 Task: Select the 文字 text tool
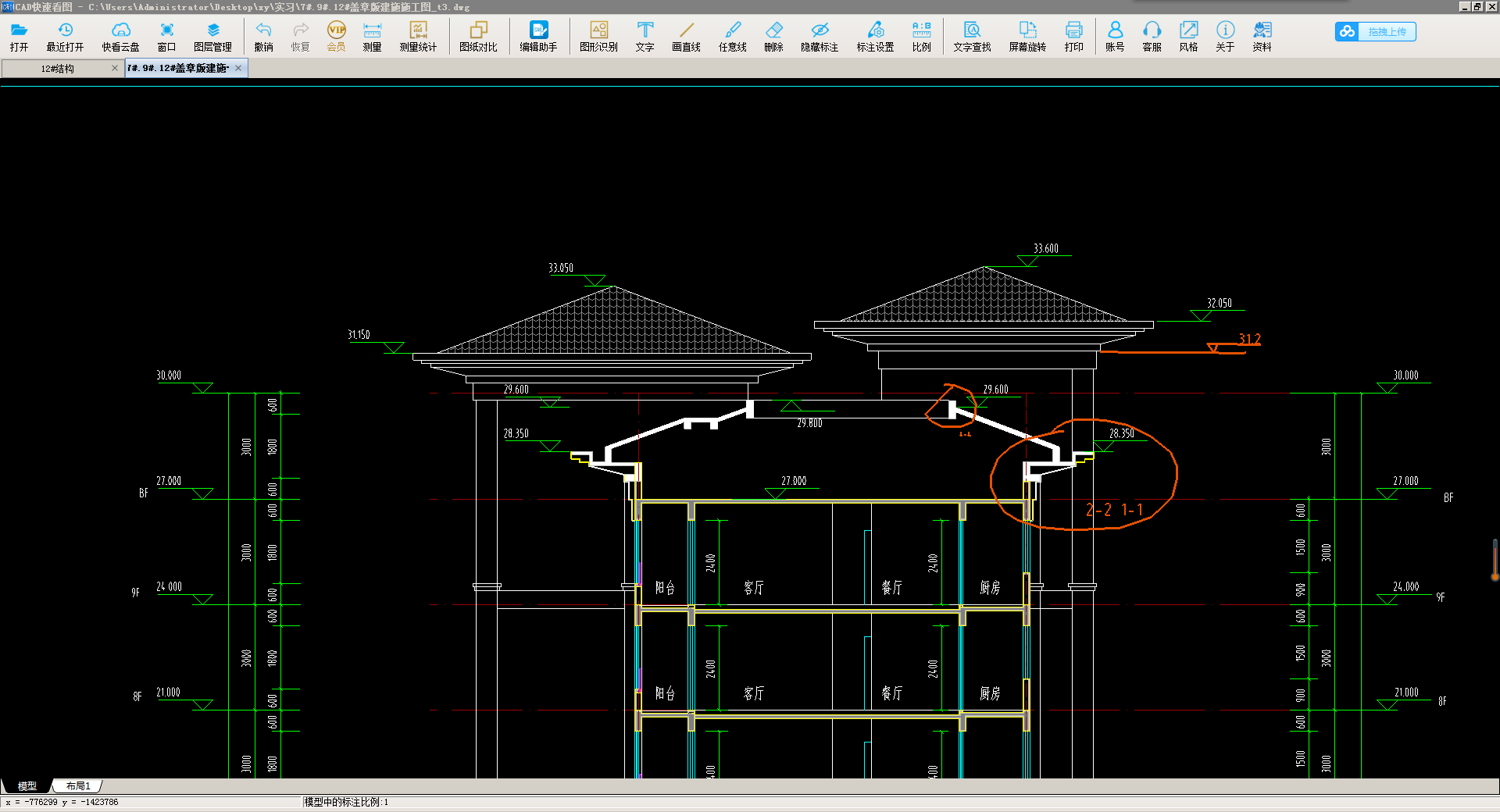pyautogui.click(x=645, y=37)
